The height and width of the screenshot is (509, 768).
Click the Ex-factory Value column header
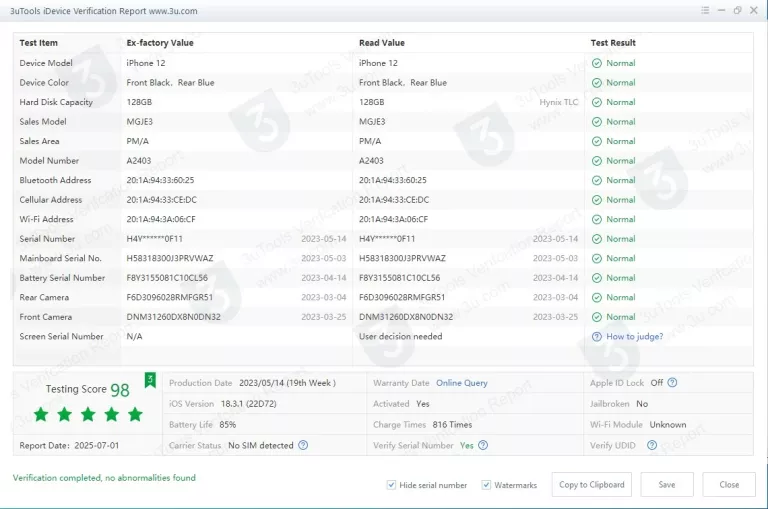[x=160, y=43]
